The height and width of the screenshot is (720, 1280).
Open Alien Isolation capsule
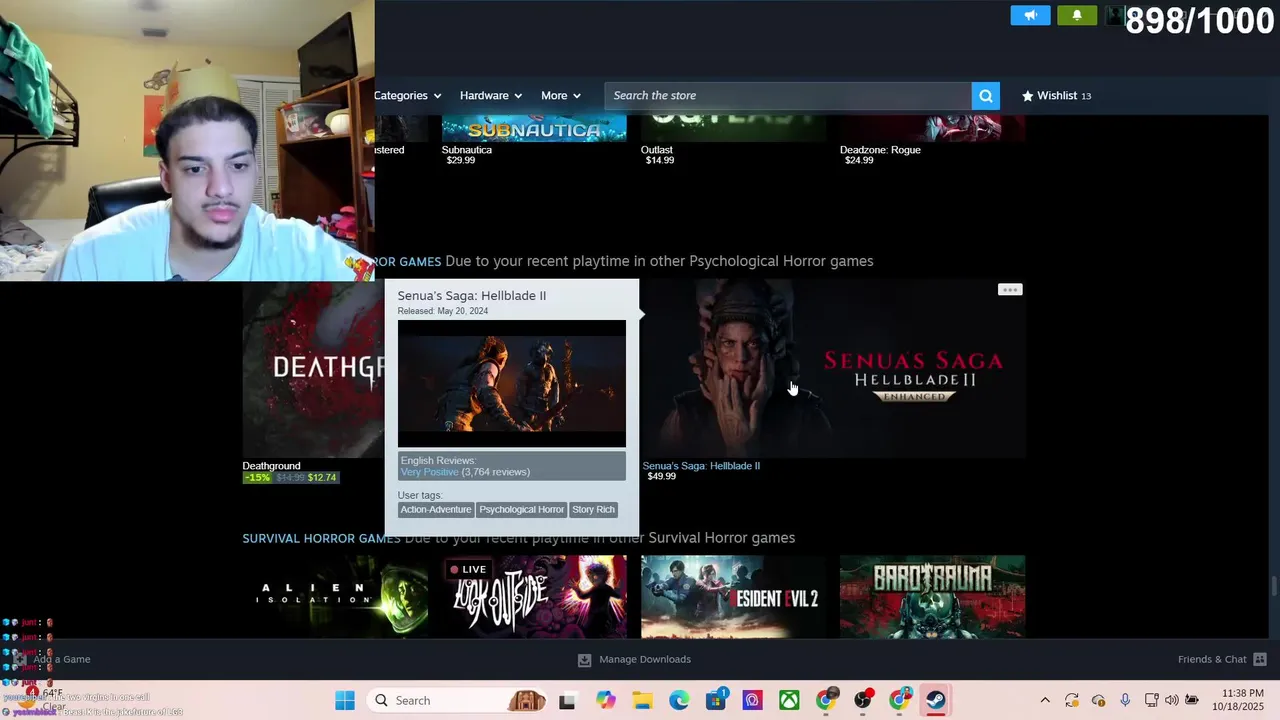pos(335,597)
